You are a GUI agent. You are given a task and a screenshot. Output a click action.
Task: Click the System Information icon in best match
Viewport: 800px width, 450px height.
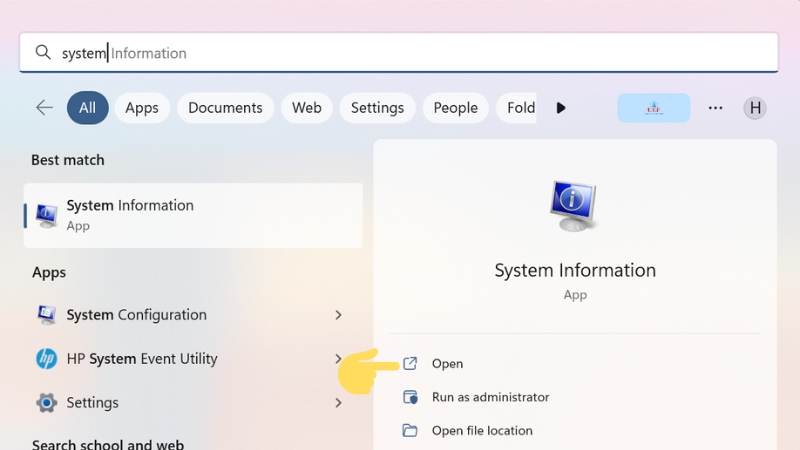[x=46, y=214]
